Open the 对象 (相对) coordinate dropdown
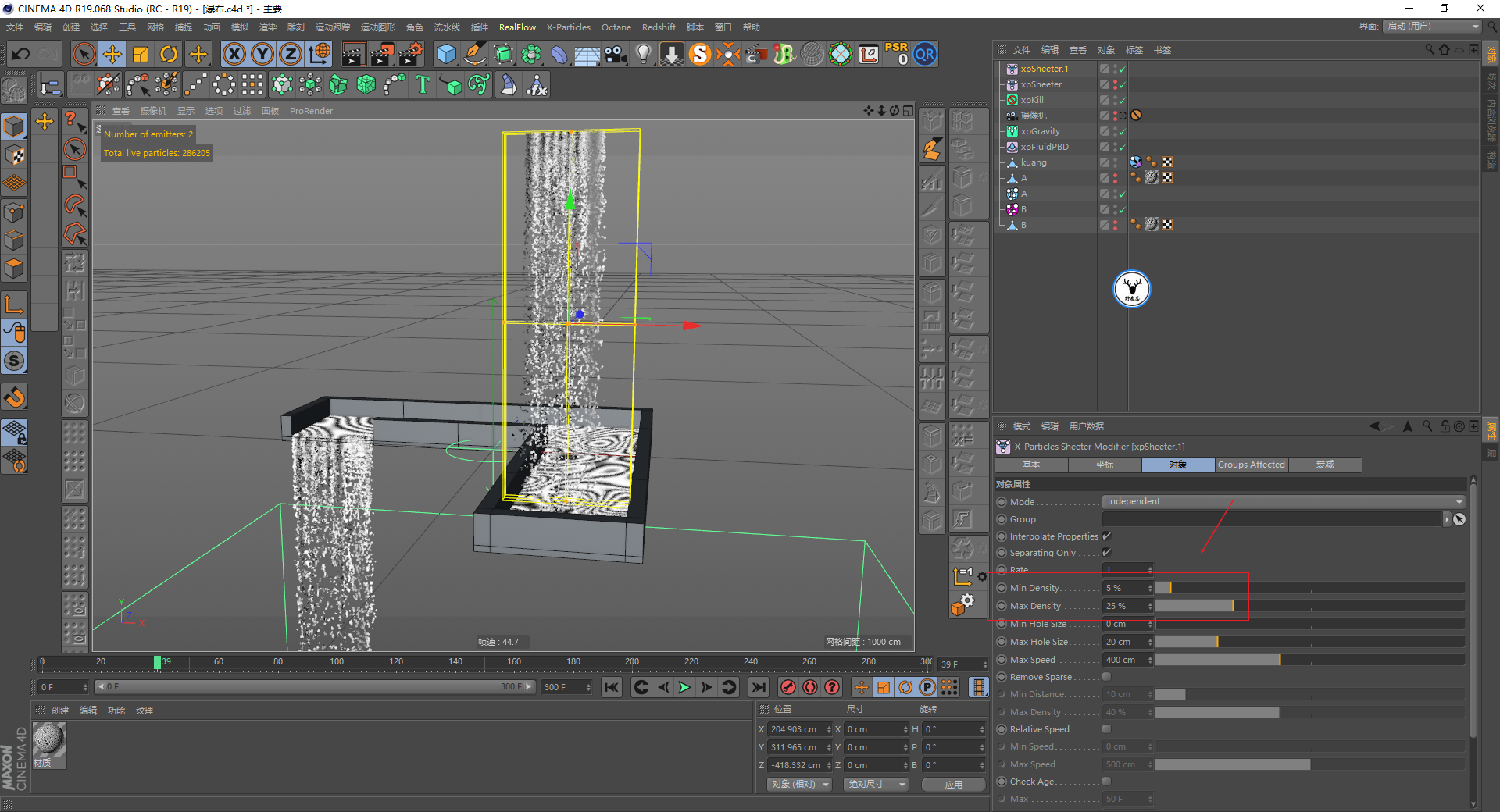The width and height of the screenshot is (1500, 812). tap(798, 784)
